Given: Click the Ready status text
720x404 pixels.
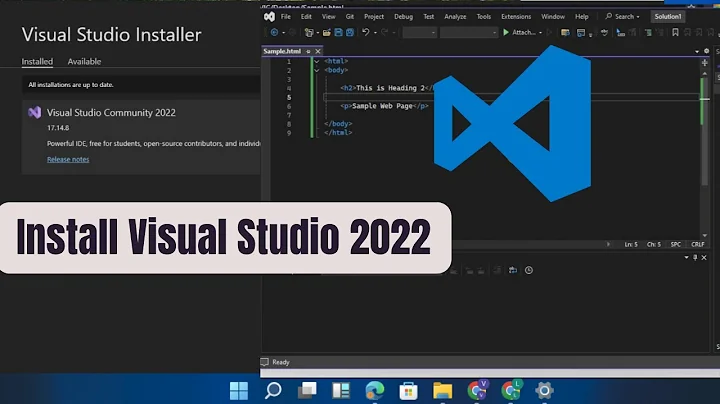Looking at the screenshot, I should tap(281, 362).
